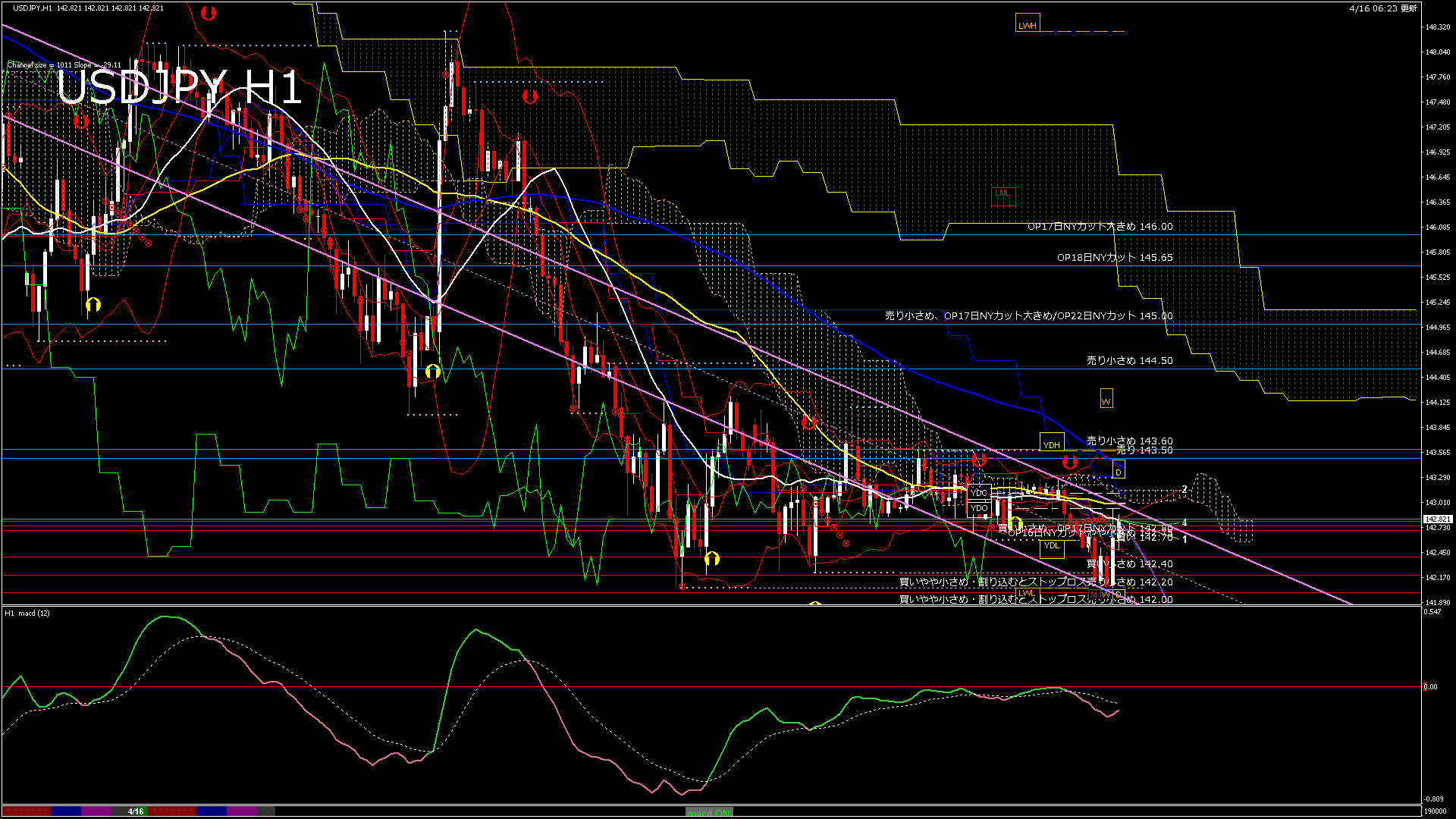Click the 買い小さめ 142.40 line label
This screenshot has height=819, width=1456.
tap(1130, 564)
